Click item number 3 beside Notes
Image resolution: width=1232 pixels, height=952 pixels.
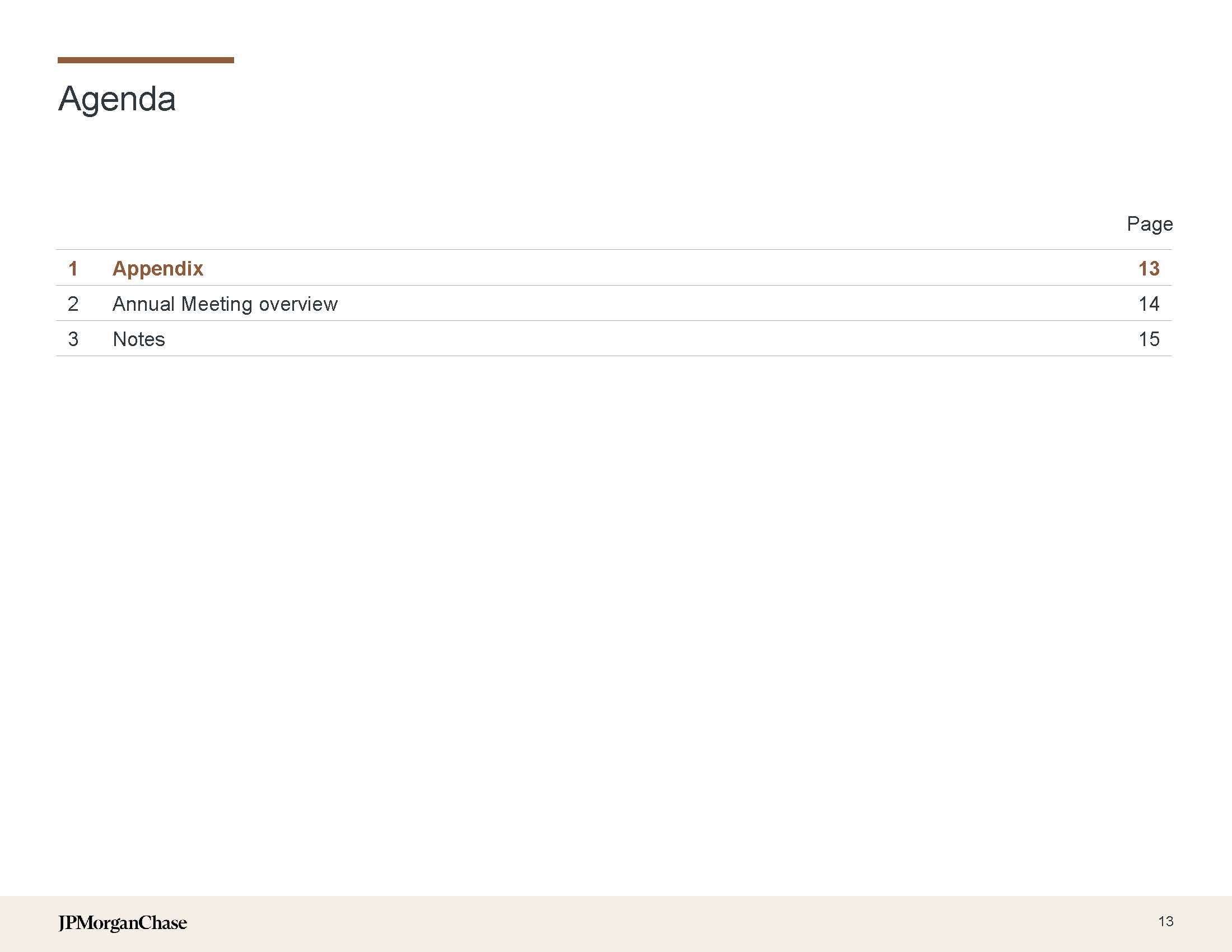[73, 339]
